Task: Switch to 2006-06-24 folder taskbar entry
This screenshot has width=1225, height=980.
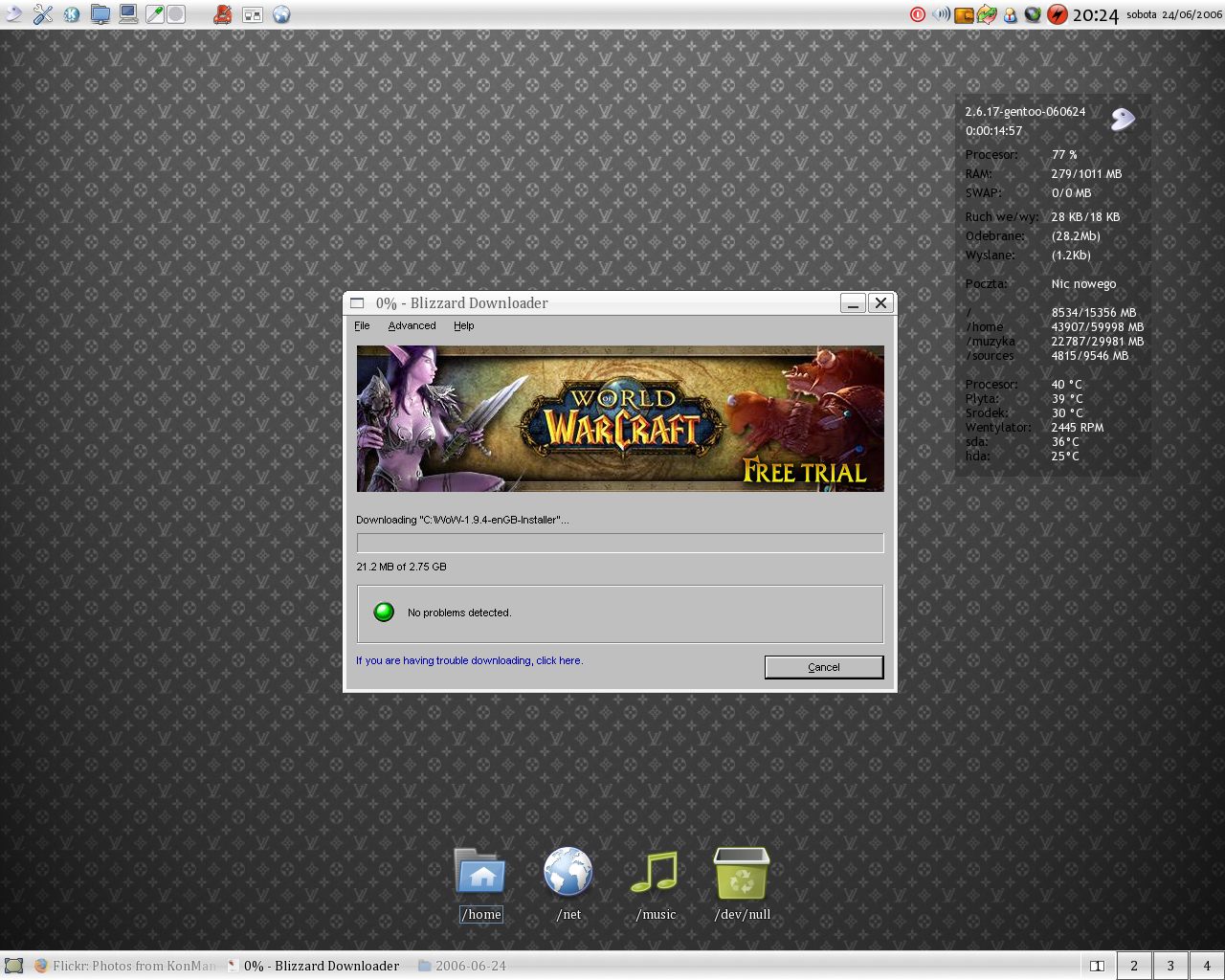Action: (x=462, y=966)
